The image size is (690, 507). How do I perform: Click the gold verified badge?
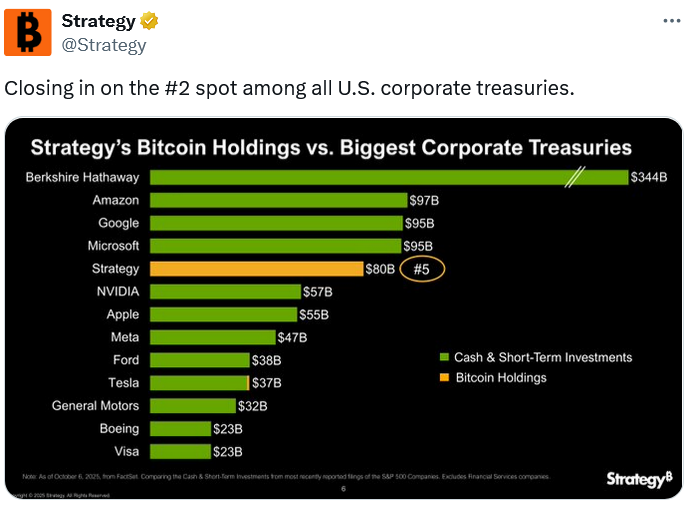tap(149, 21)
